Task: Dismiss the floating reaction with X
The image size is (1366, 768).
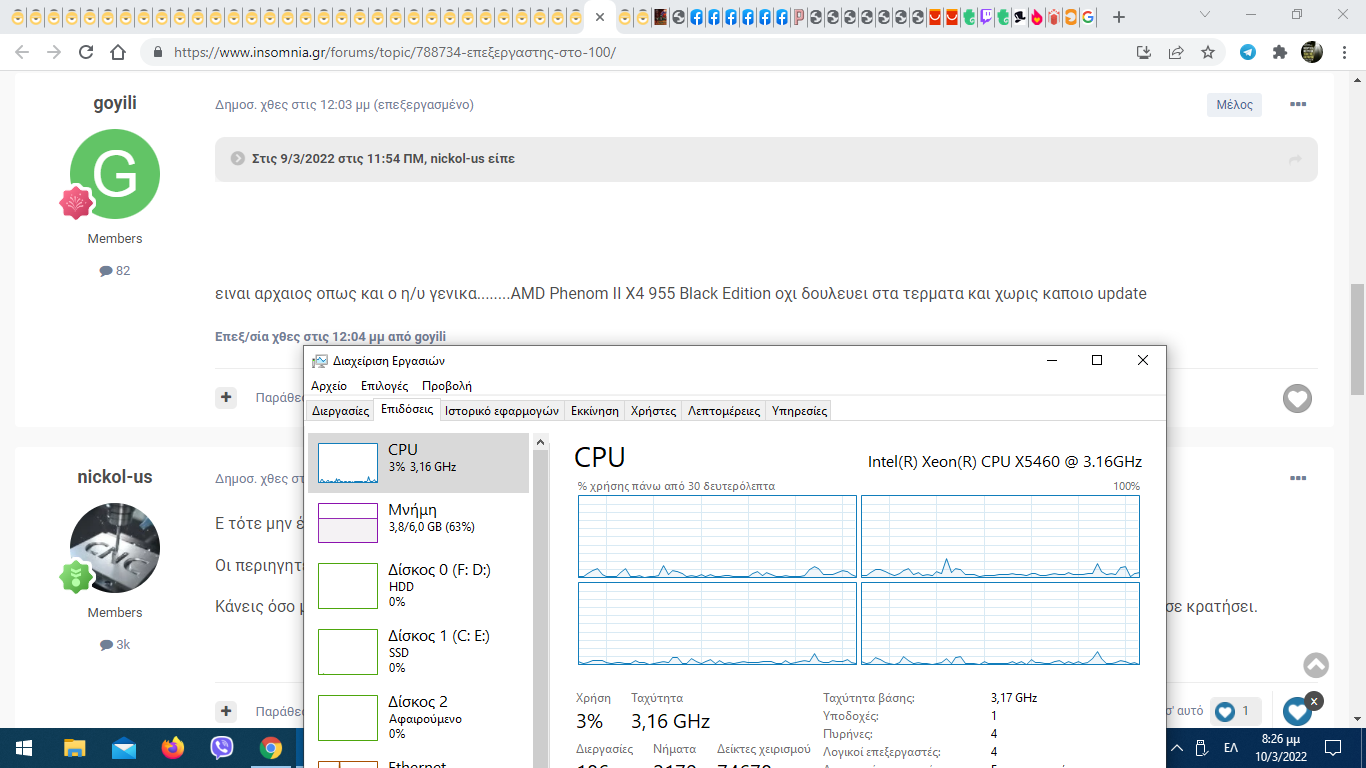Action: pos(1314,701)
